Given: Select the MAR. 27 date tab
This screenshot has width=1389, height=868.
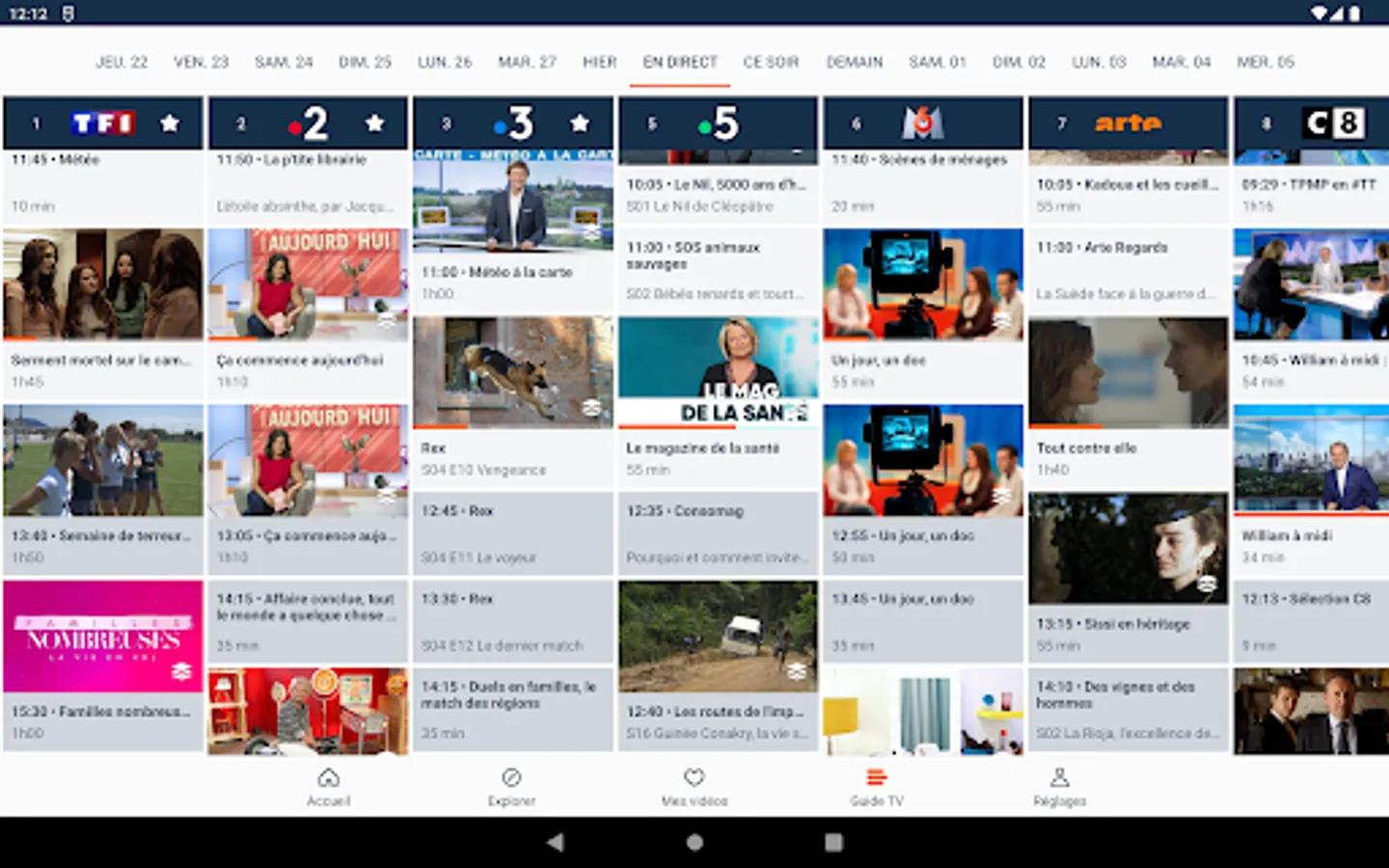Looking at the screenshot, I should [528, 62].
